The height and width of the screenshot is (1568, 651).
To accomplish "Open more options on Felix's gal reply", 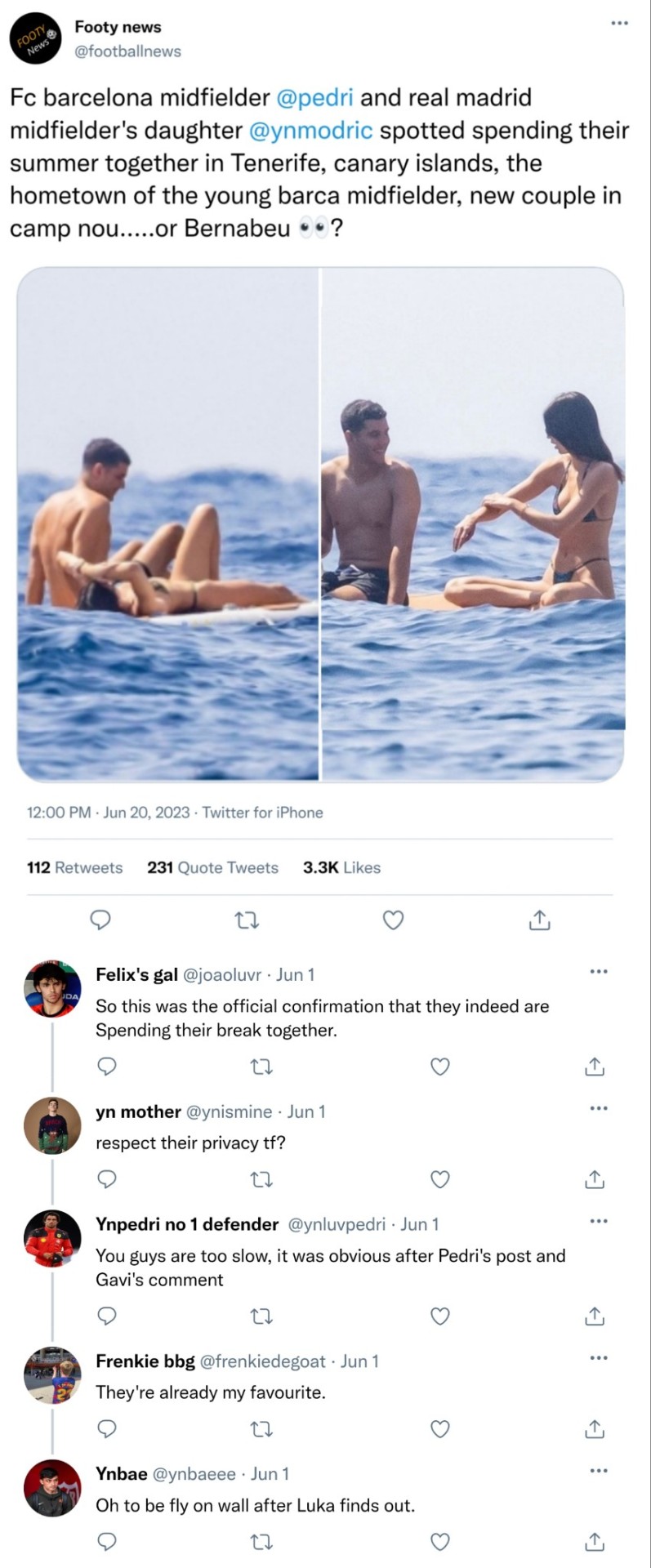I will coord(598,972).
